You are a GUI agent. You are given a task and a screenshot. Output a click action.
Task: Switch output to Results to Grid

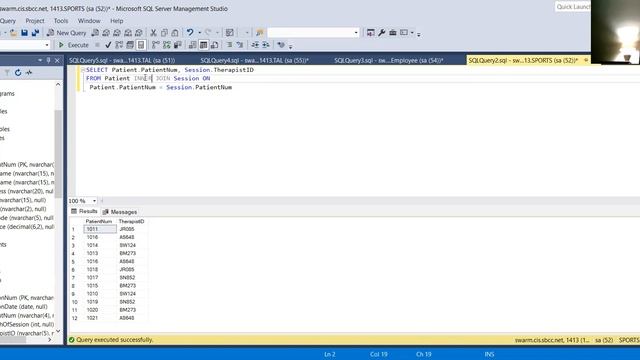(204, 45)
